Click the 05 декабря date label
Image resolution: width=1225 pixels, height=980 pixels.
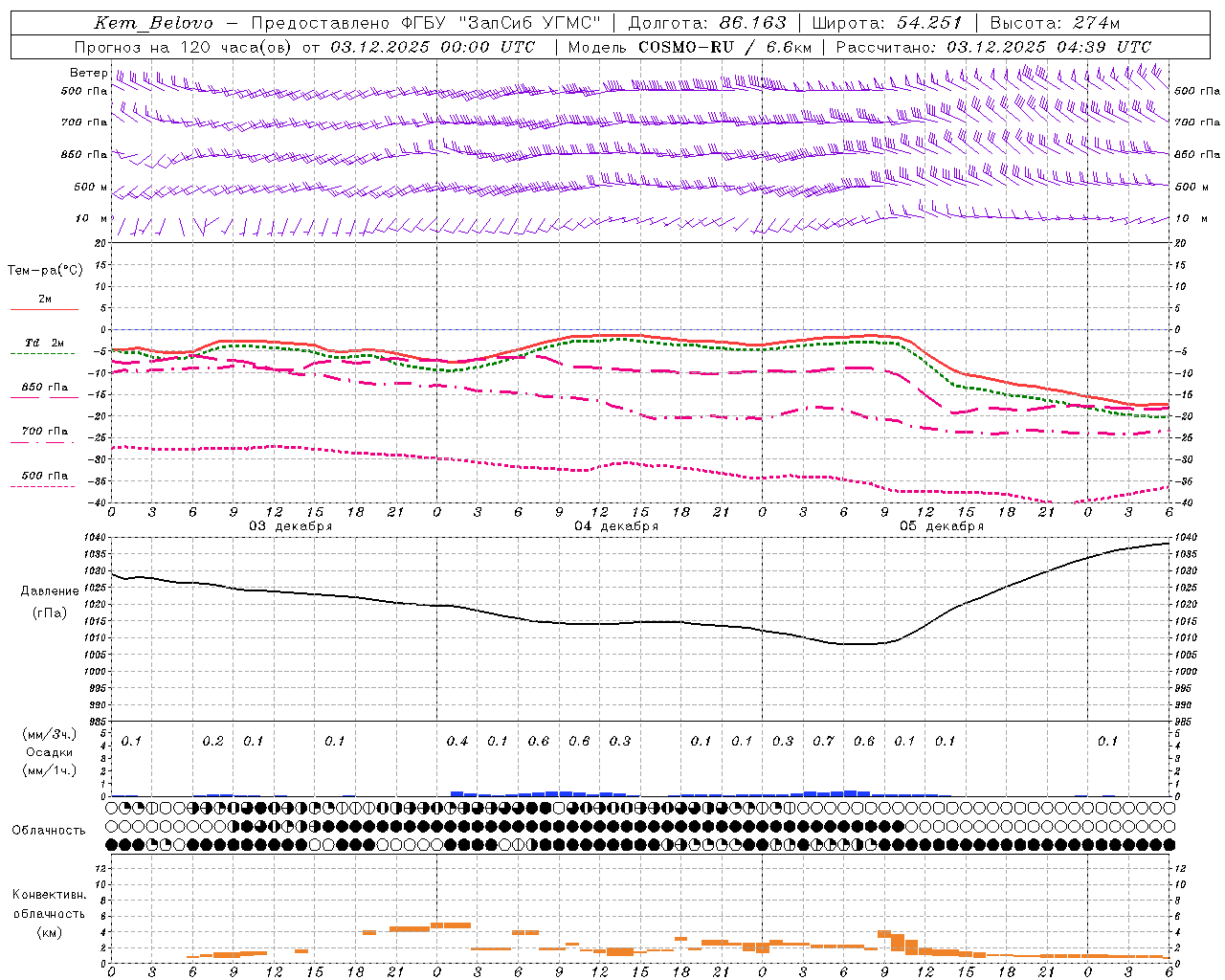coord(942,526)
